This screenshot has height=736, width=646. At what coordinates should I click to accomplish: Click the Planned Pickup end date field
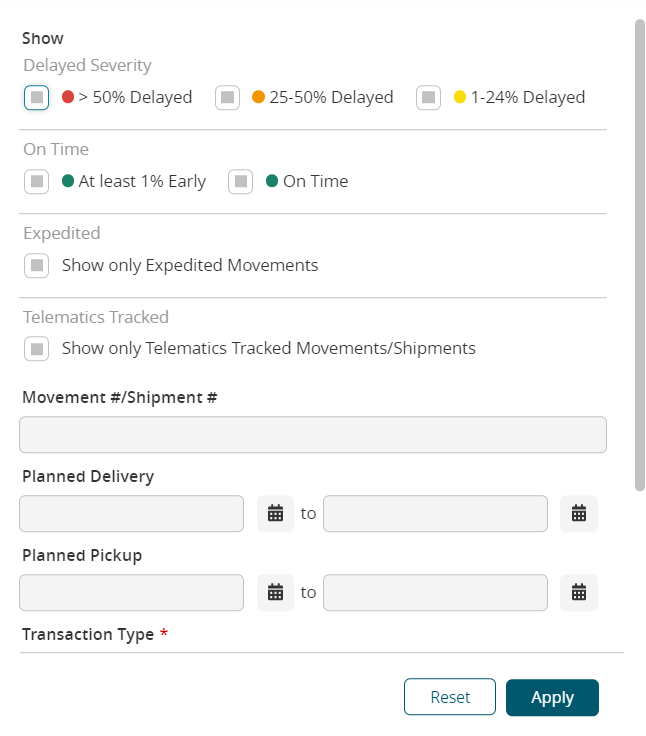pyautogui.click(x=435, y=592)
